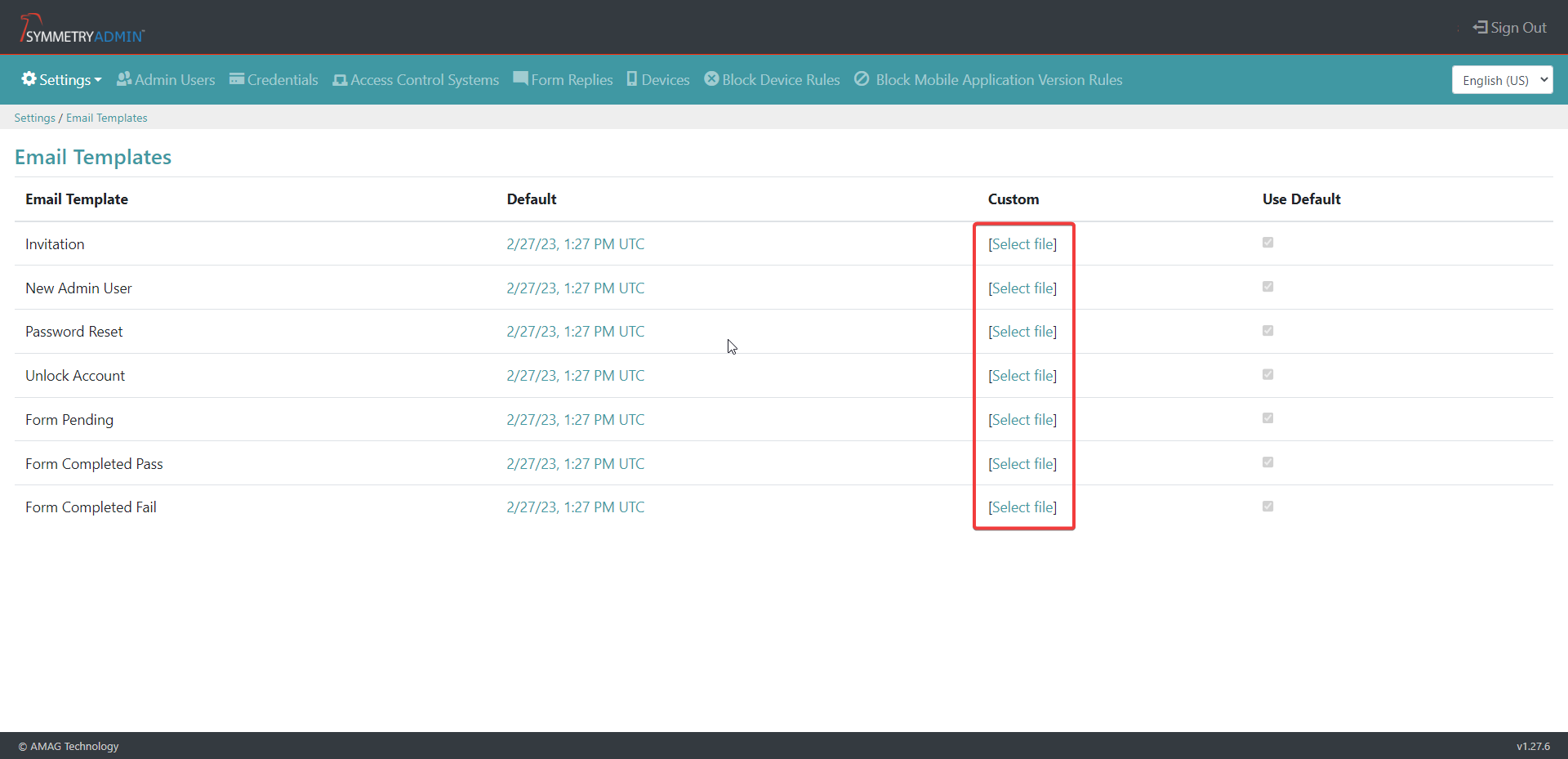Click the Sign Out arrow icon
1568x759 pixels.
tap(1480, 27)
